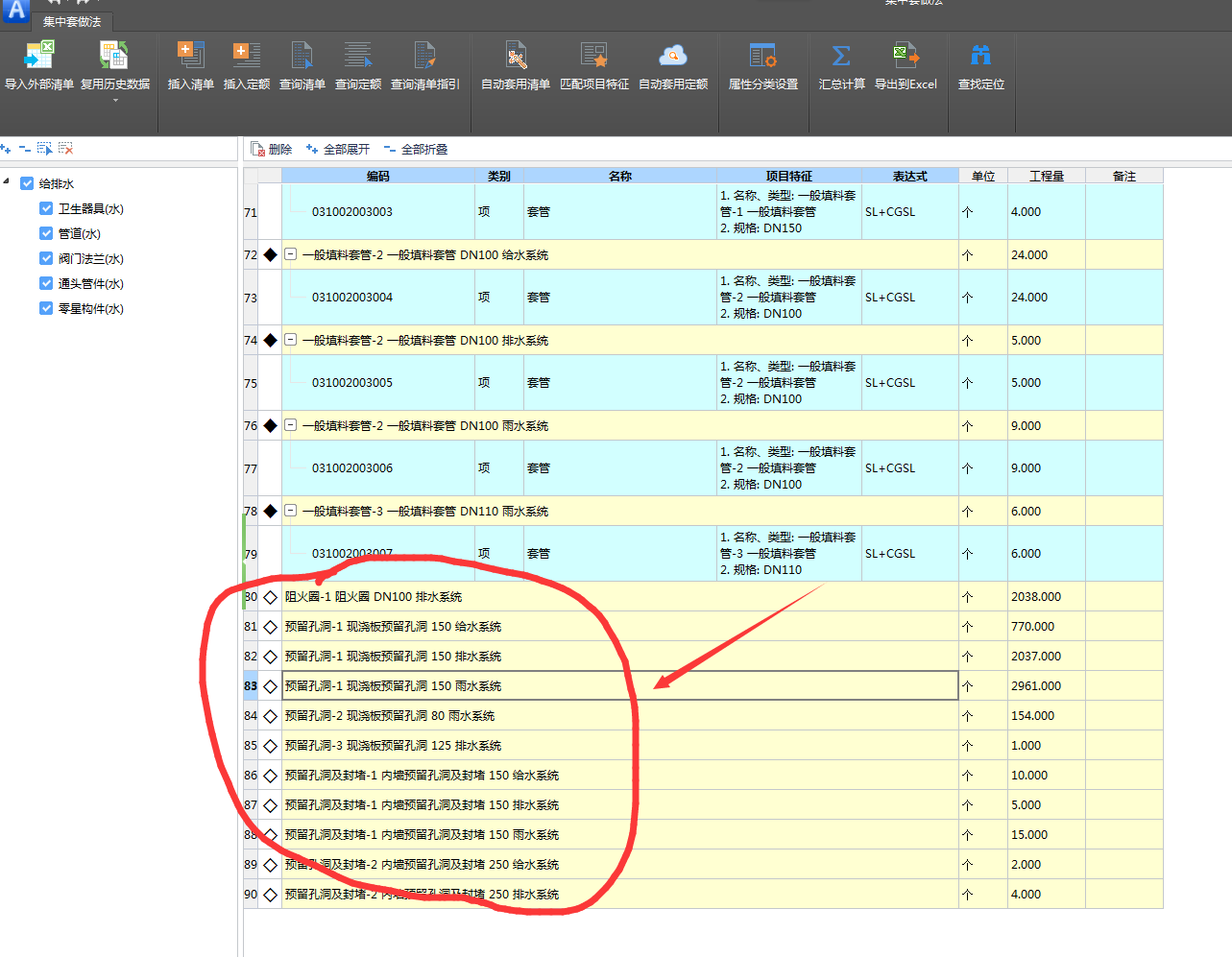Click the expand-all icon in the left panel toolbar

pos(6,149)
